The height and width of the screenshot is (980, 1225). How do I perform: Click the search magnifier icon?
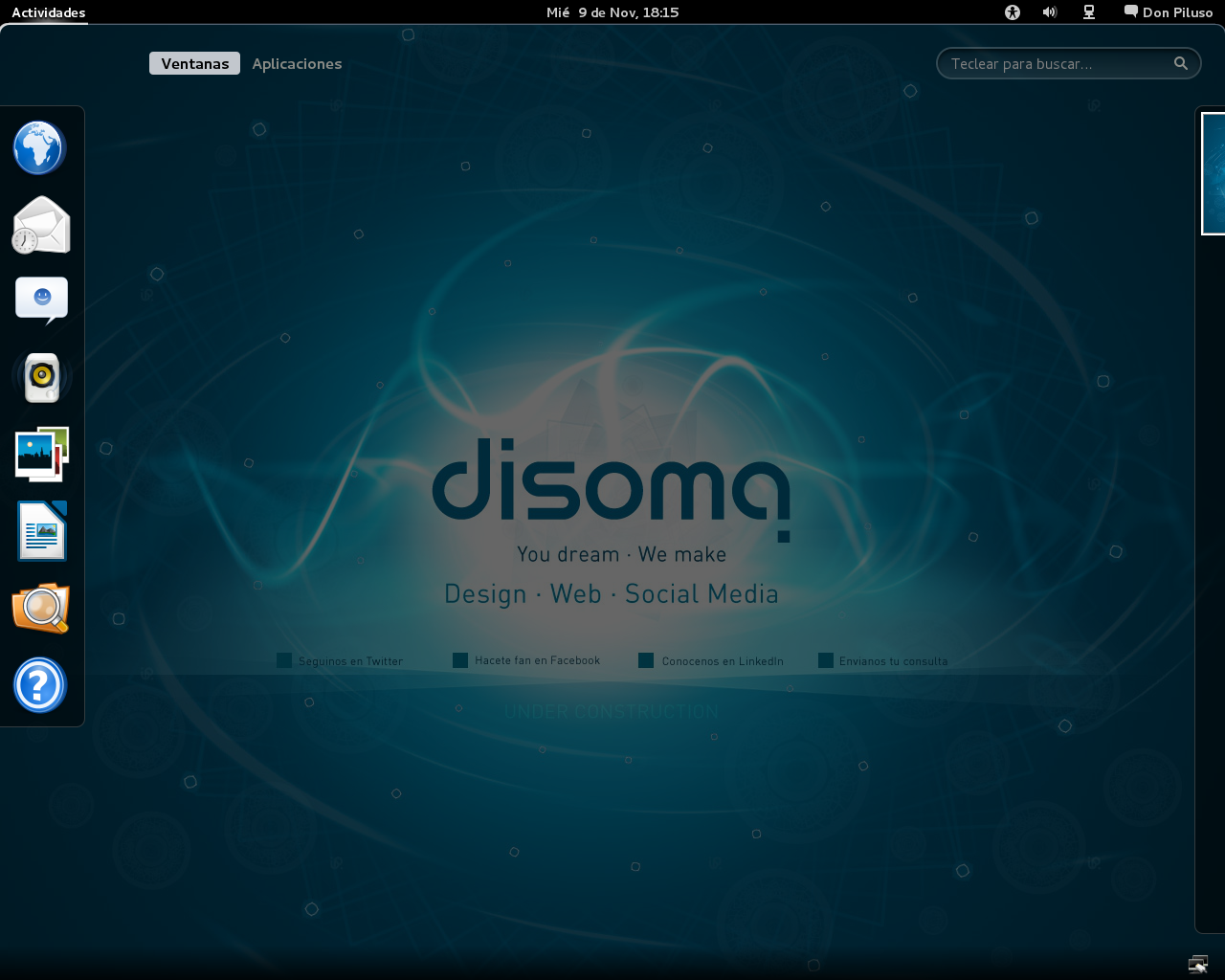pos(1181,63)
